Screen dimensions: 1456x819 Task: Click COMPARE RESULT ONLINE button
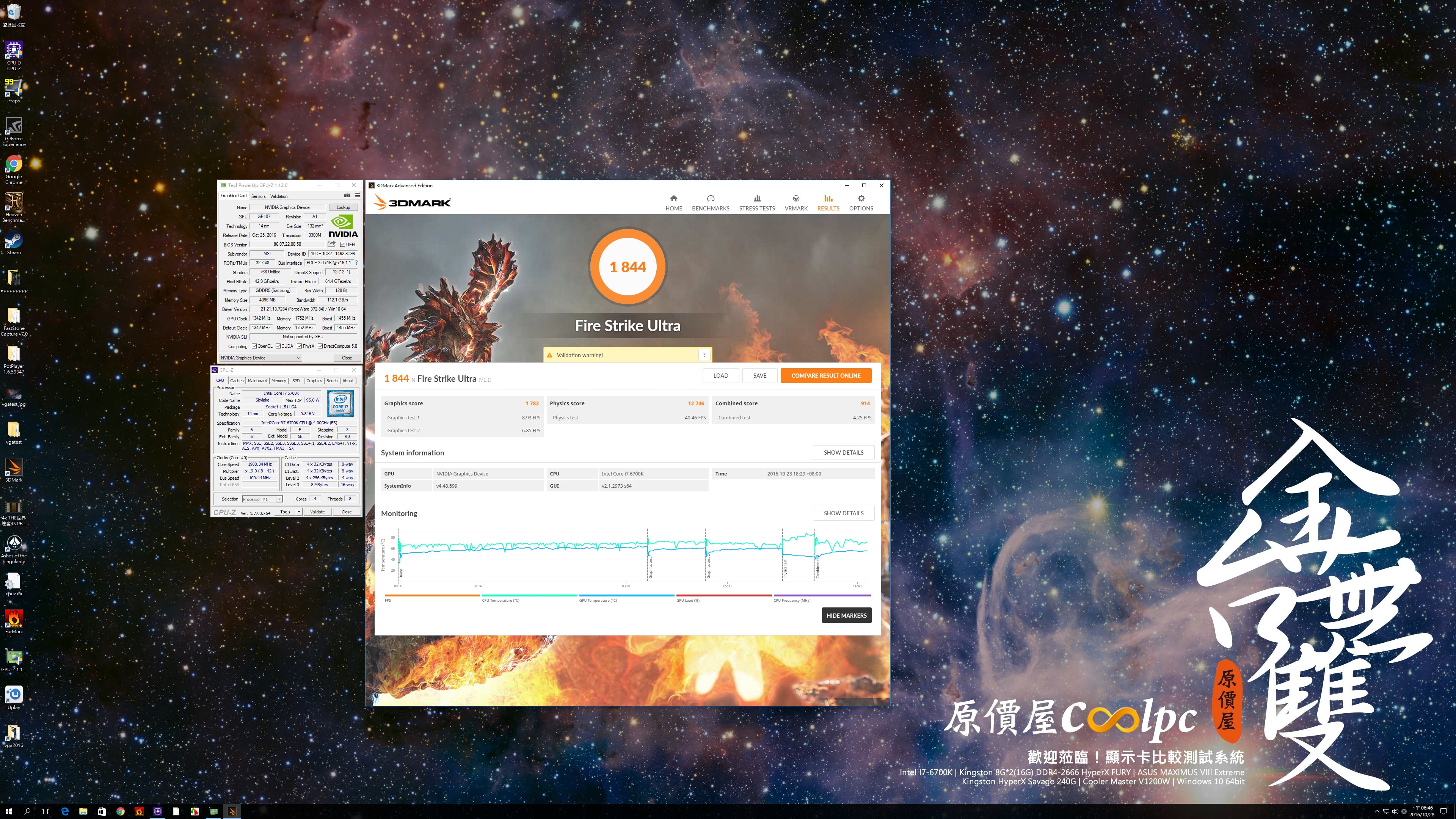click(x=826, y=375)
